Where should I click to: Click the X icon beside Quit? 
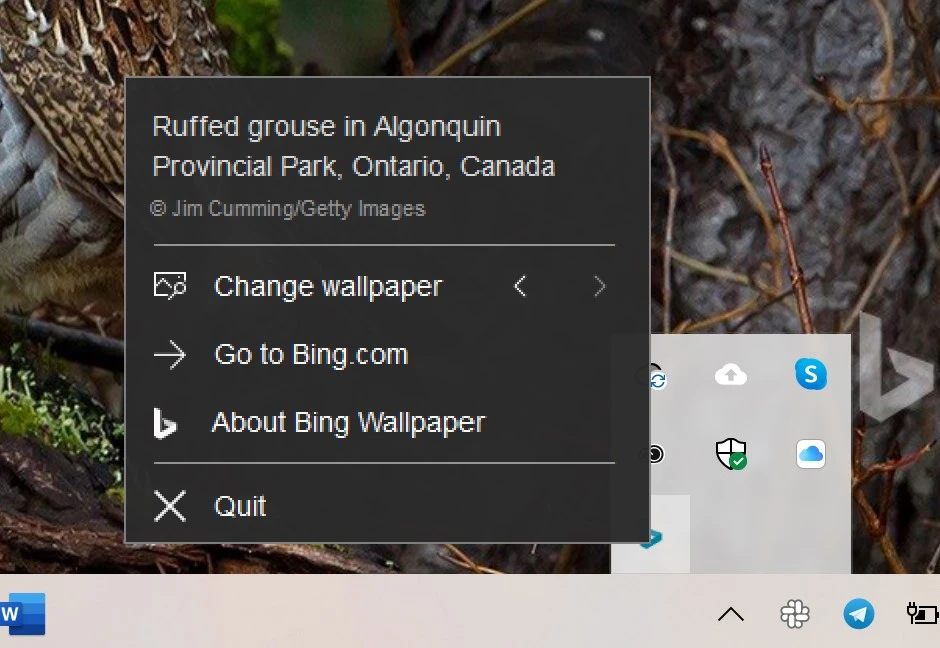(170, 507)
